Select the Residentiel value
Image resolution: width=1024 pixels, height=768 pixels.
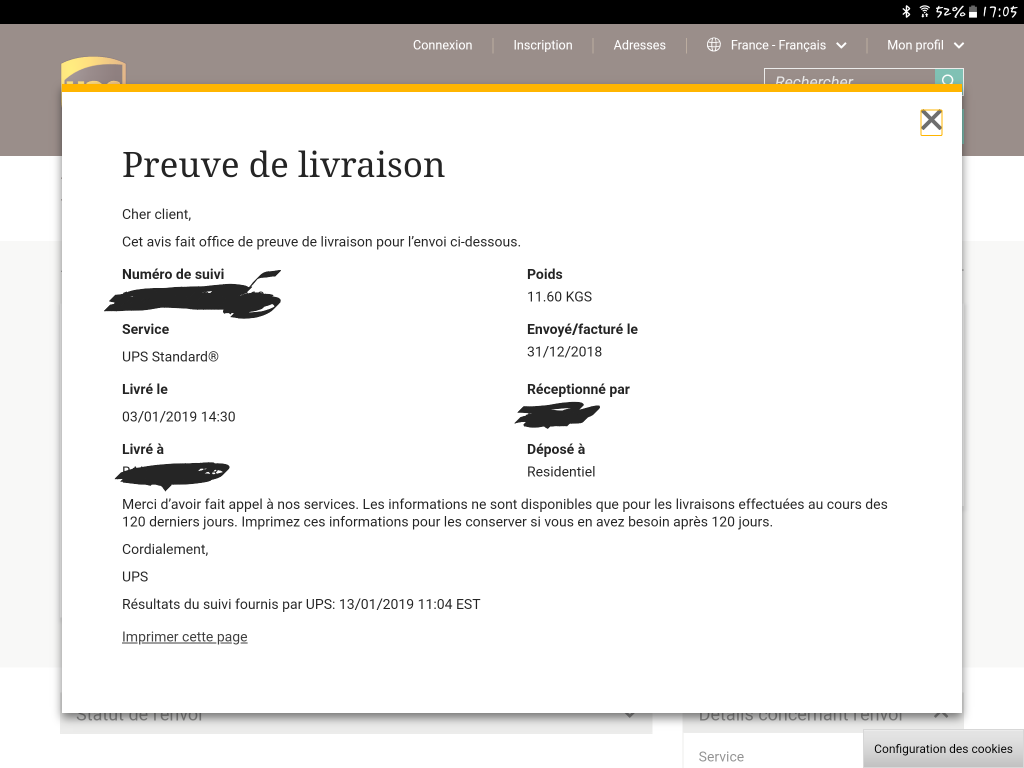click(561, 472)
